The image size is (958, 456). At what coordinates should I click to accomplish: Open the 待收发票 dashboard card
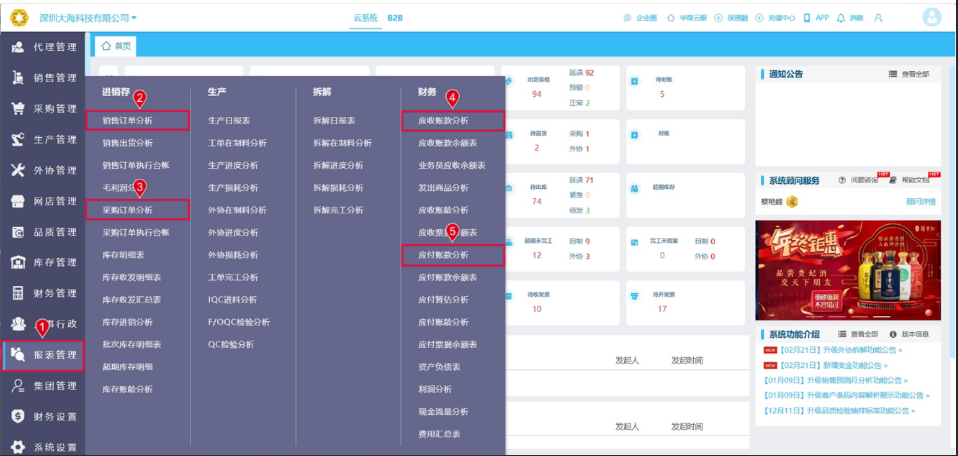pos(560,303)
